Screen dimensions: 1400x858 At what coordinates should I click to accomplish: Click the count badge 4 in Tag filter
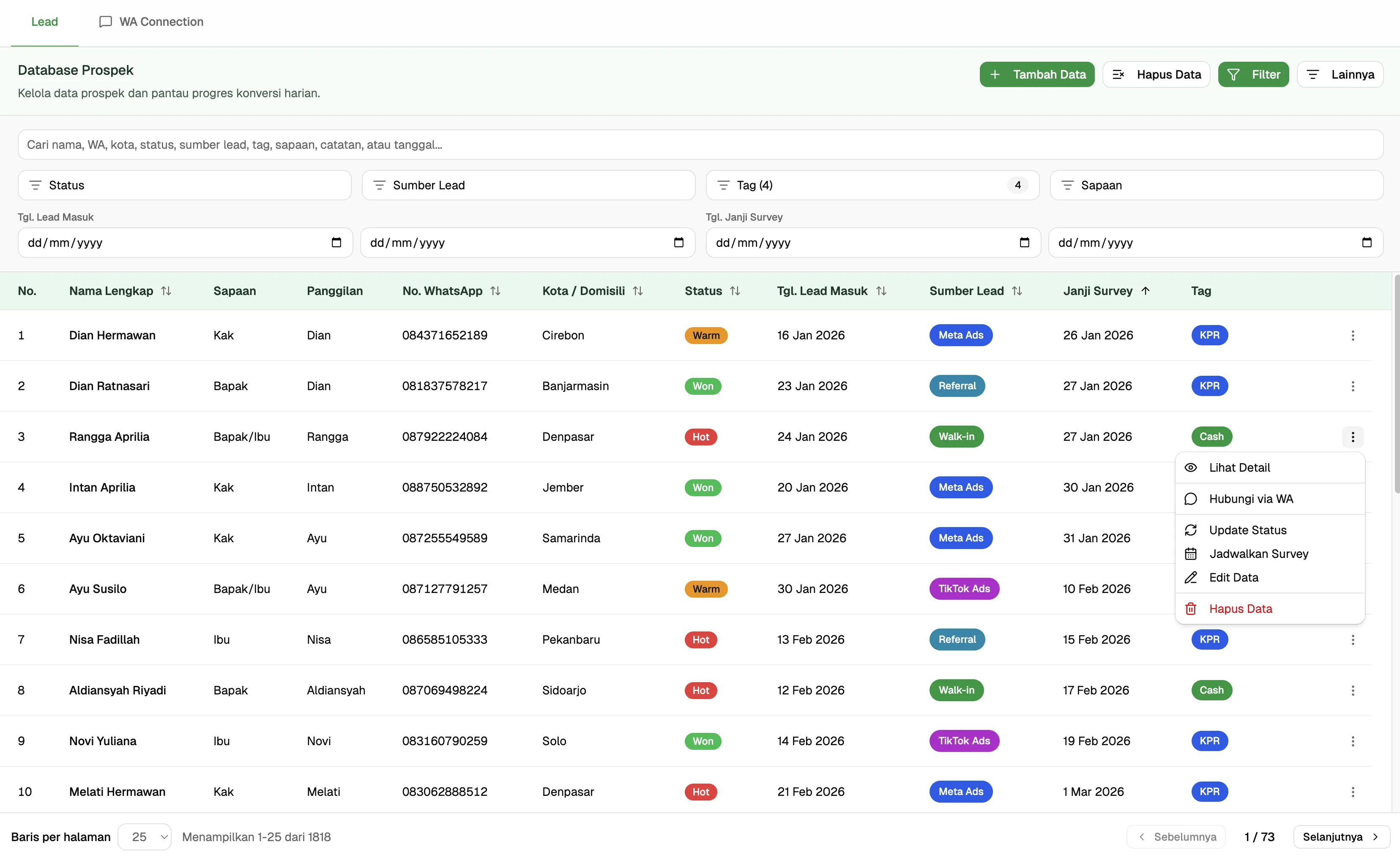point(1017,185)
